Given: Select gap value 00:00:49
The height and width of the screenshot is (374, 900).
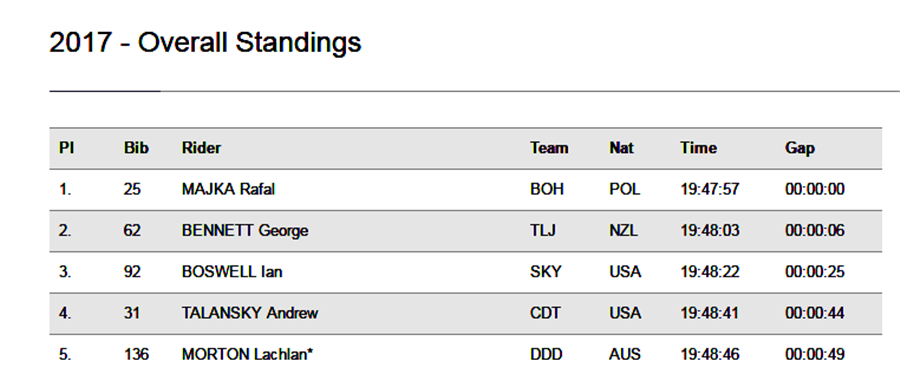Looking at the screenshot, I should pos(814,354).
